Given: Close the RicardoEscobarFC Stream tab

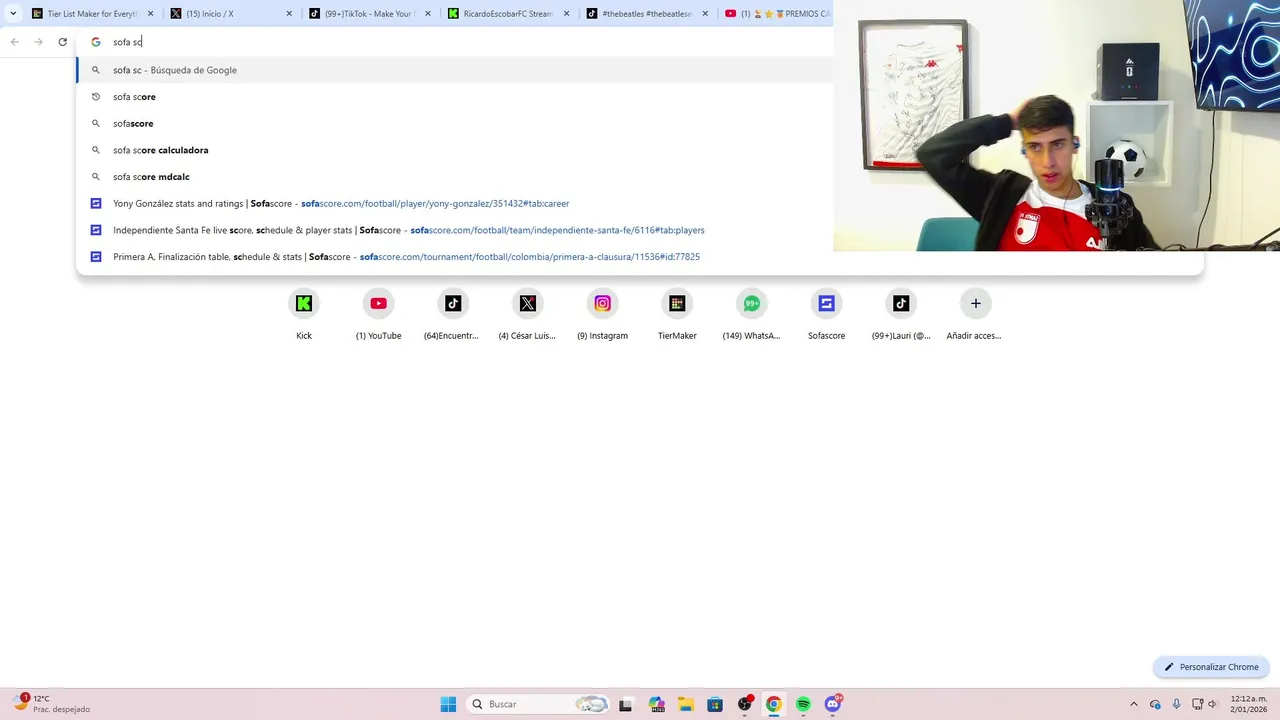Looking at the screenshot, I should (x=566, y=14).
